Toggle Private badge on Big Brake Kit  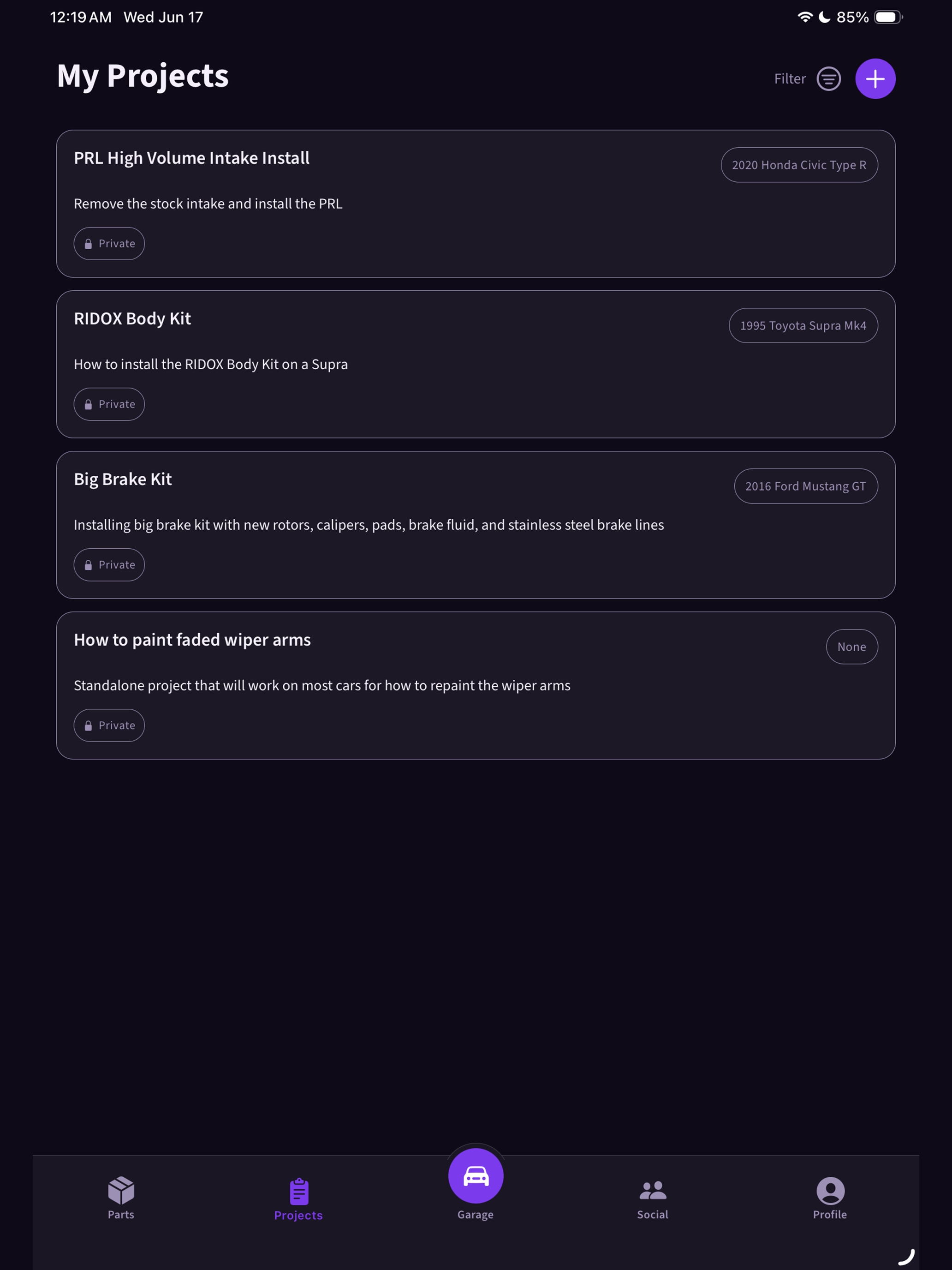pos(109,565)
